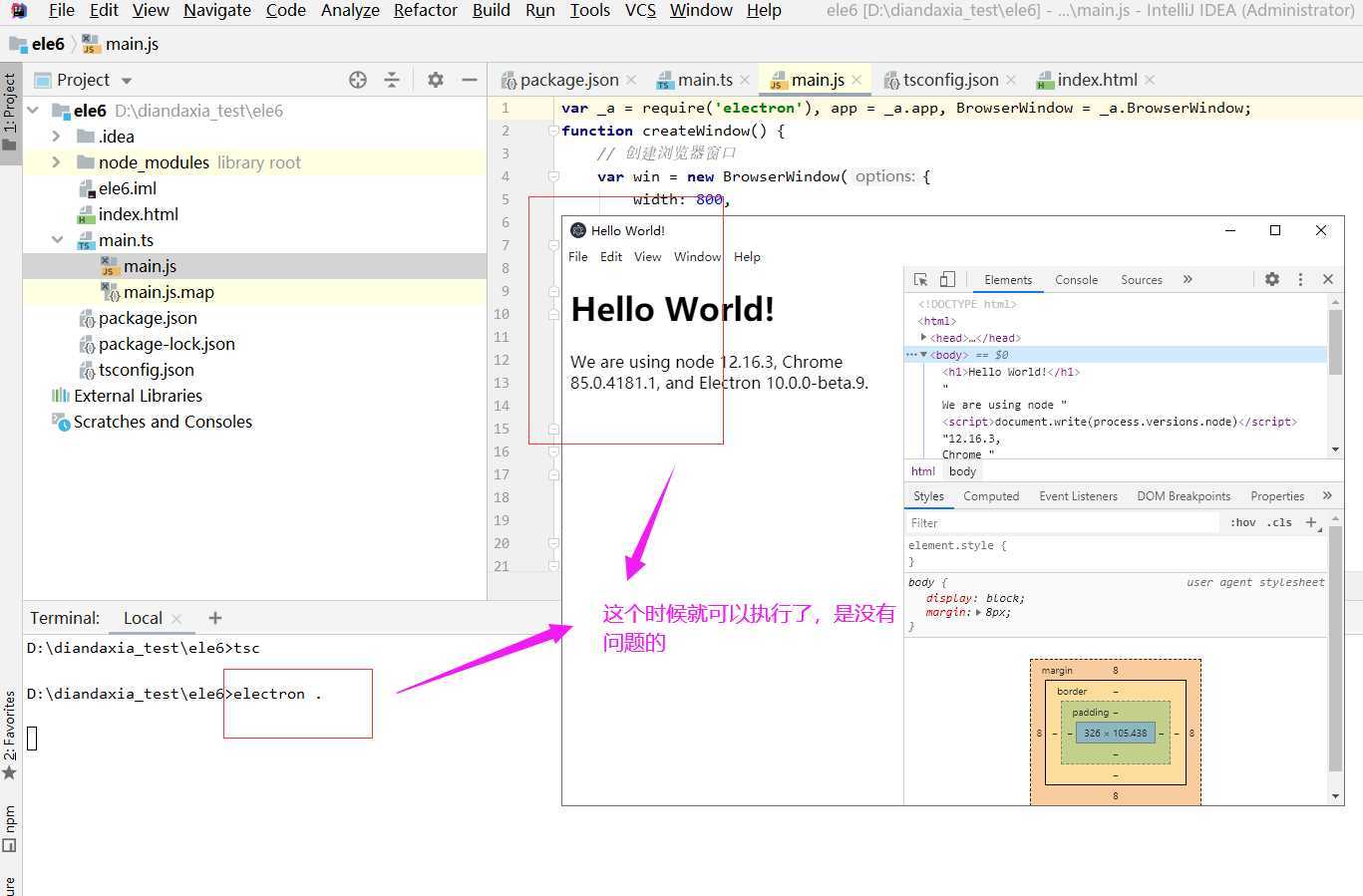Open the Event Listeners tab
This screenshot has height=896, width=1363.
1078,496
